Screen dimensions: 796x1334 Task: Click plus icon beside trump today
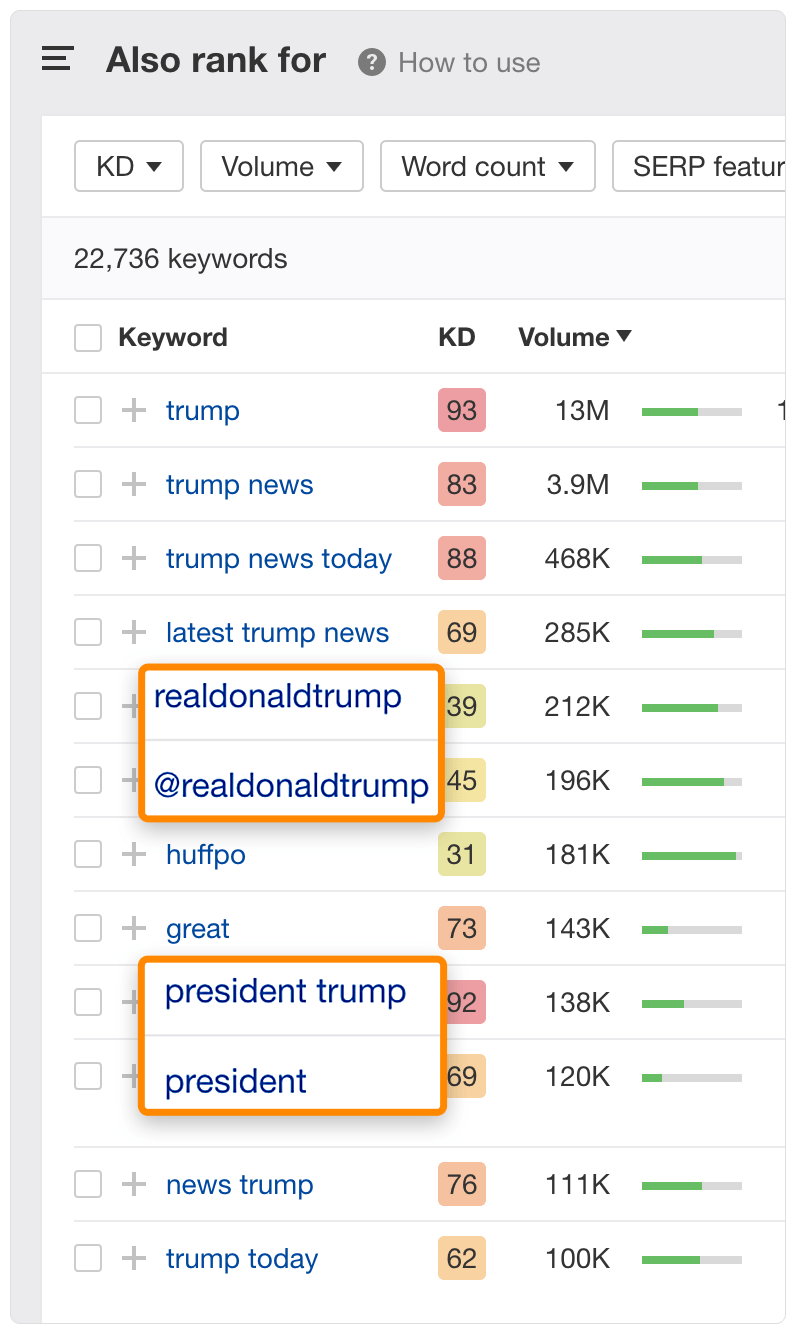(134, 1258)
